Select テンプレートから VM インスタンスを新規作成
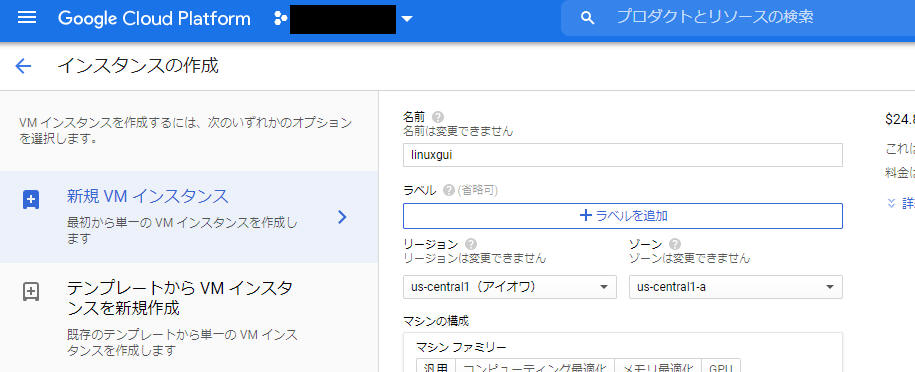Screen dimensions: 915x372 tap(189, 318)
